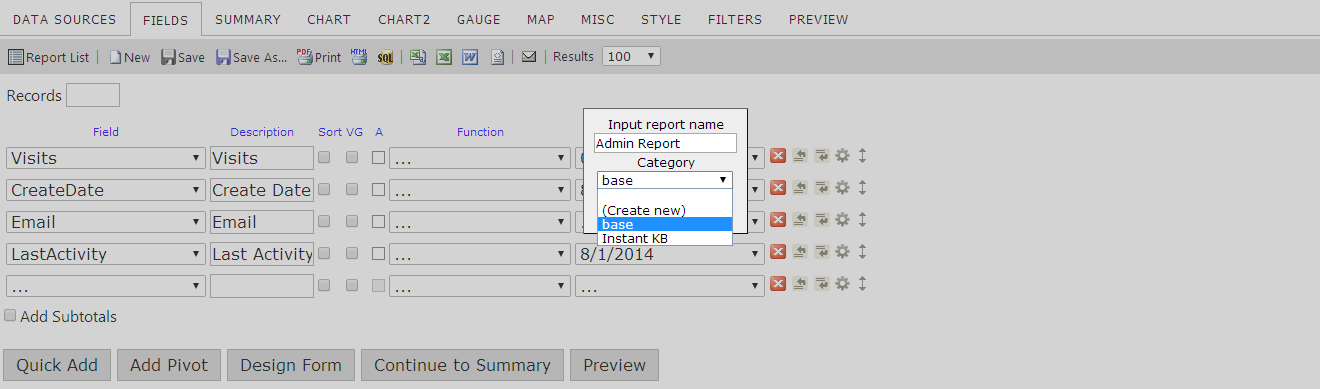Open the Email field dropdown
Image resolution: width=1320 pixels, height=389 pixels.
(x=106, y=222)
